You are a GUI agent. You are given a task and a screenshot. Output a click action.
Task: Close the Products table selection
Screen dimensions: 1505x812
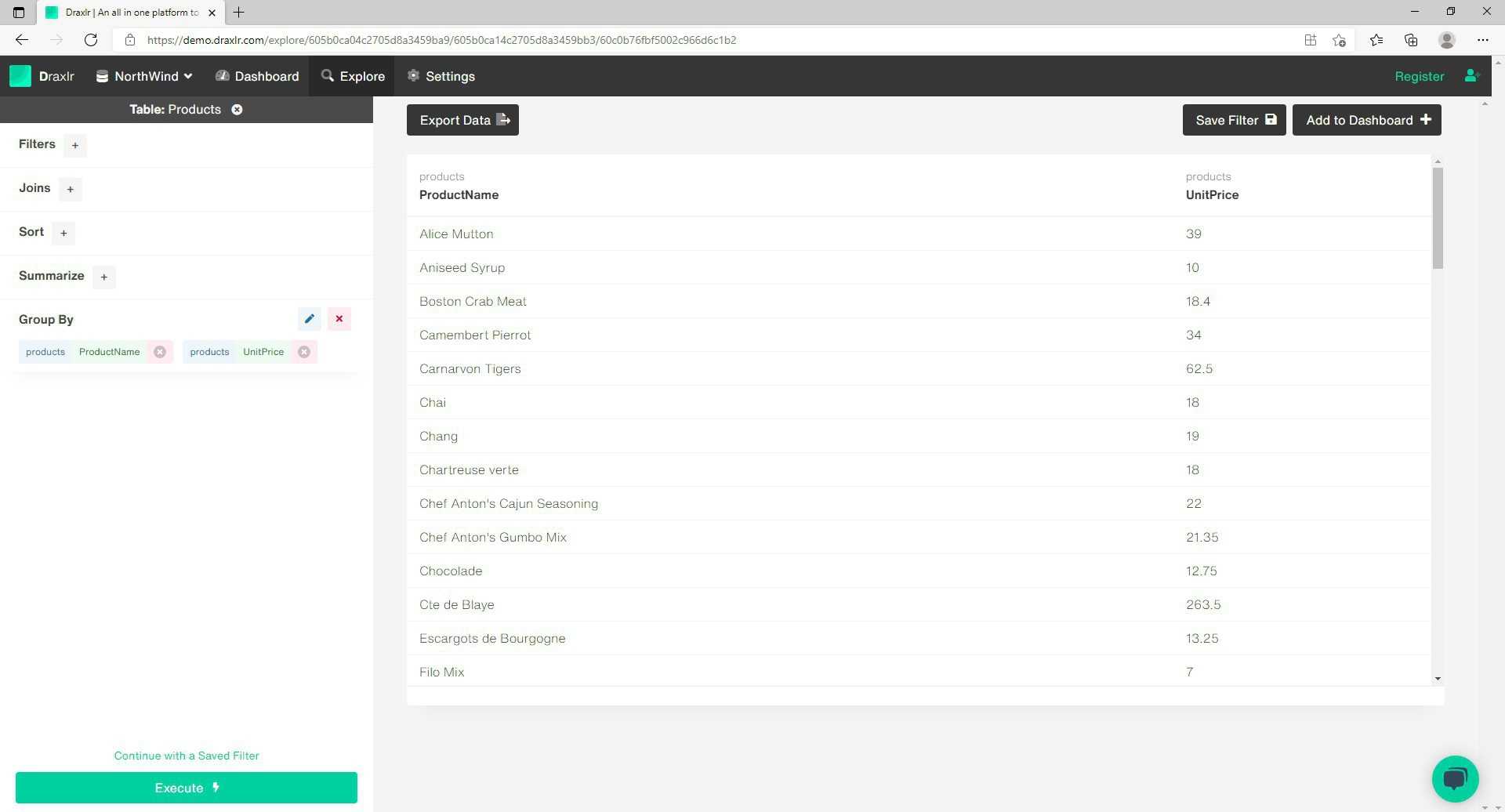coord(237,110)
